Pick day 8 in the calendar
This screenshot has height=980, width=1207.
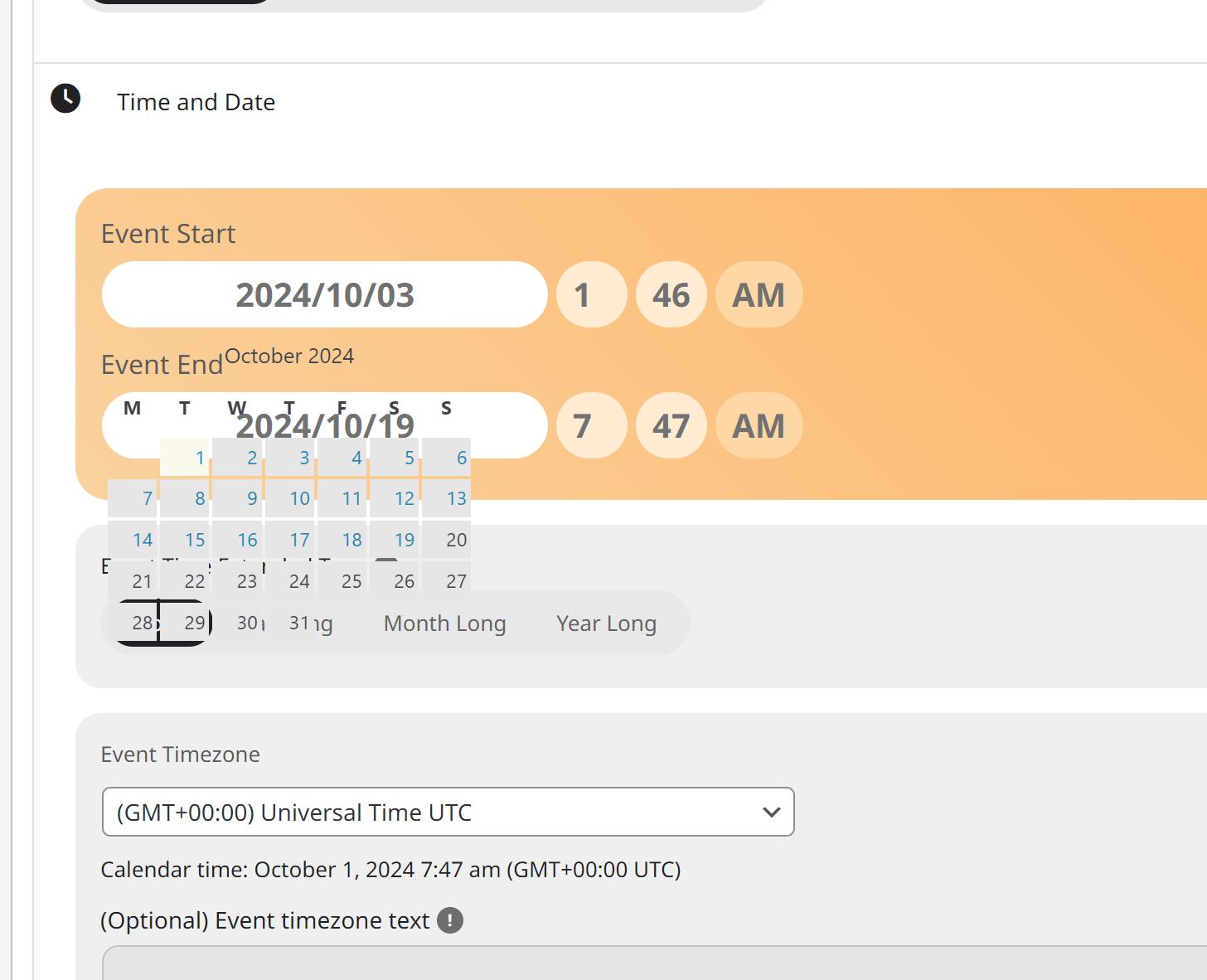[185, 498]
